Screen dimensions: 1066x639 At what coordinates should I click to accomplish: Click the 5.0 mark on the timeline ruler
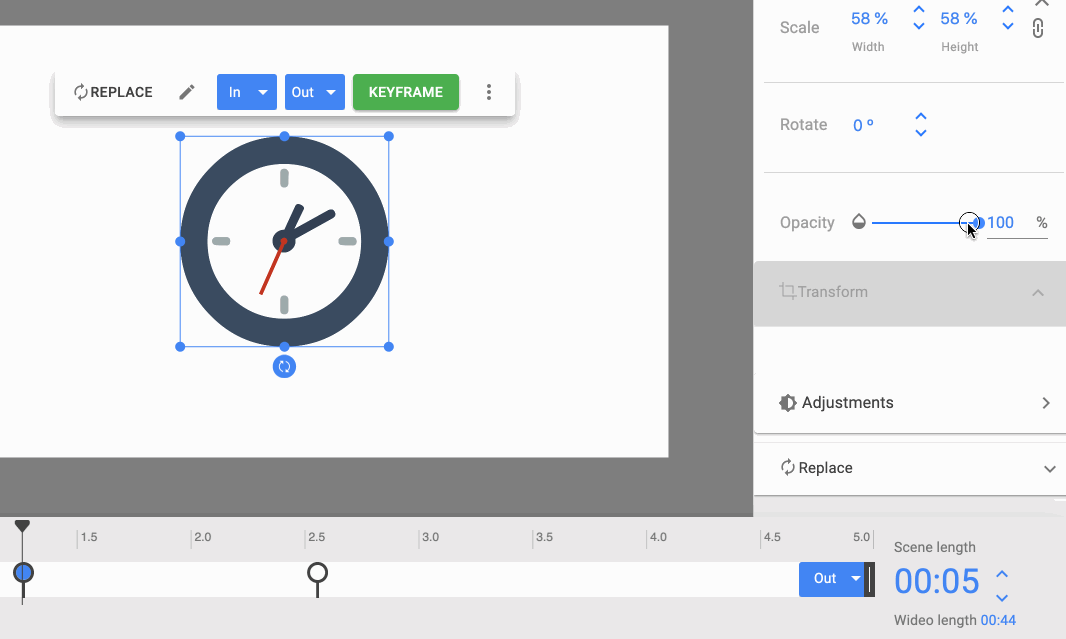tap(861, 537)
